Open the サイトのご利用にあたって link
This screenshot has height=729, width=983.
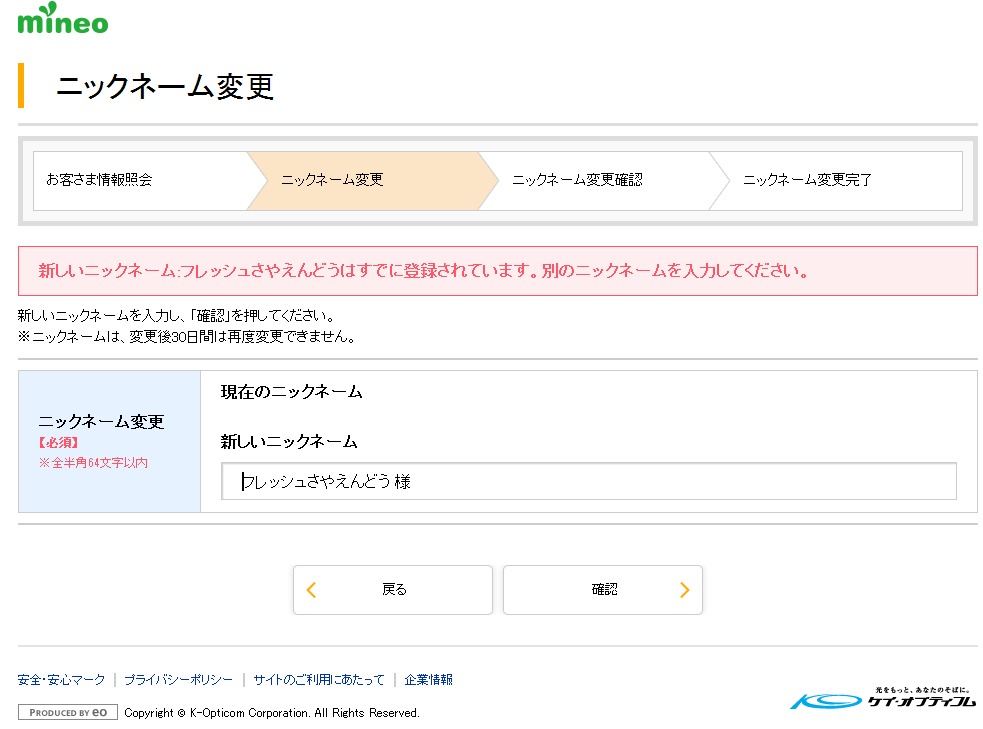pos(318,680)
